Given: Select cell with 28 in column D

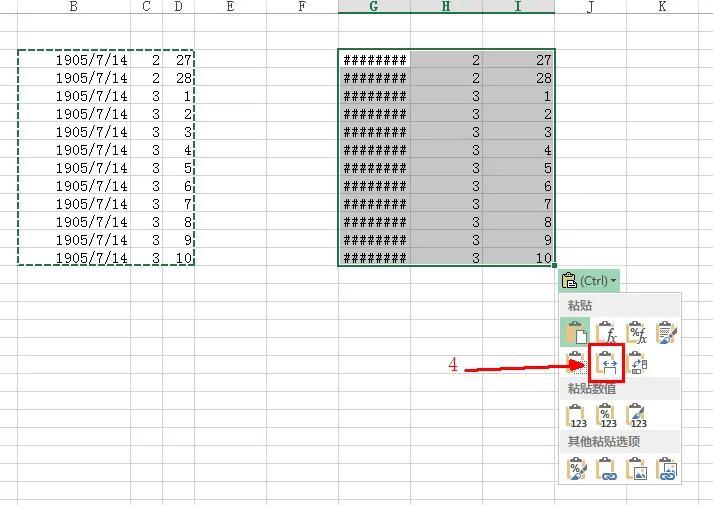Looking at the screenshot, I should [x=181, y=78].
